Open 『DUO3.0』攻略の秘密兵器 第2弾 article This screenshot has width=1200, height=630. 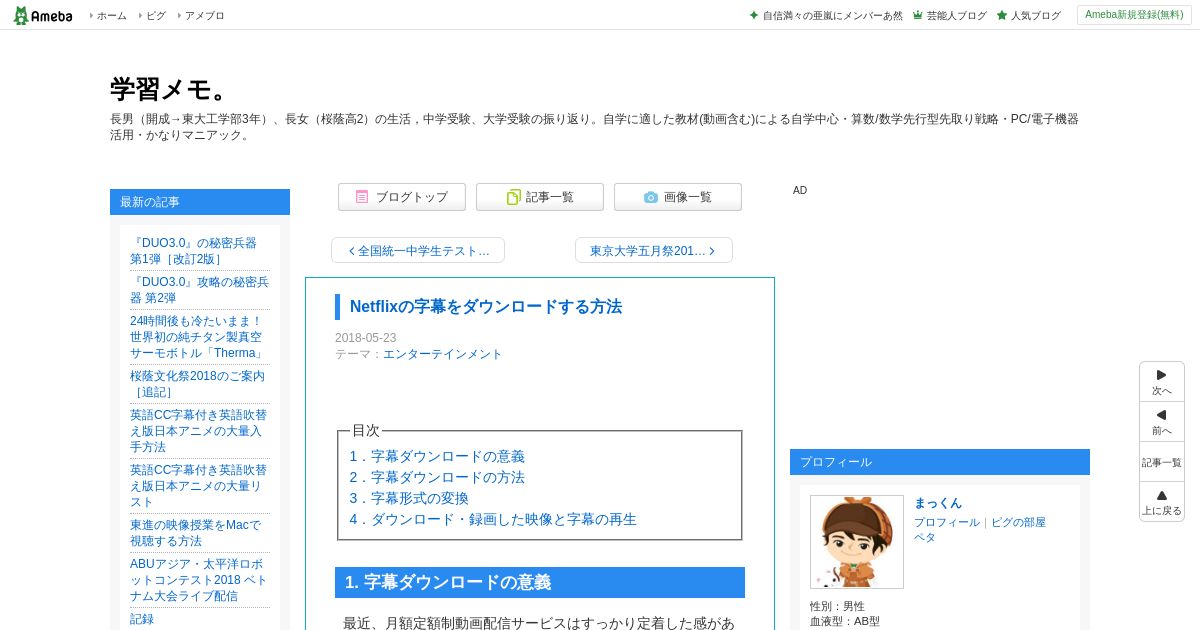pyautogui.click(x=199, y=290)
